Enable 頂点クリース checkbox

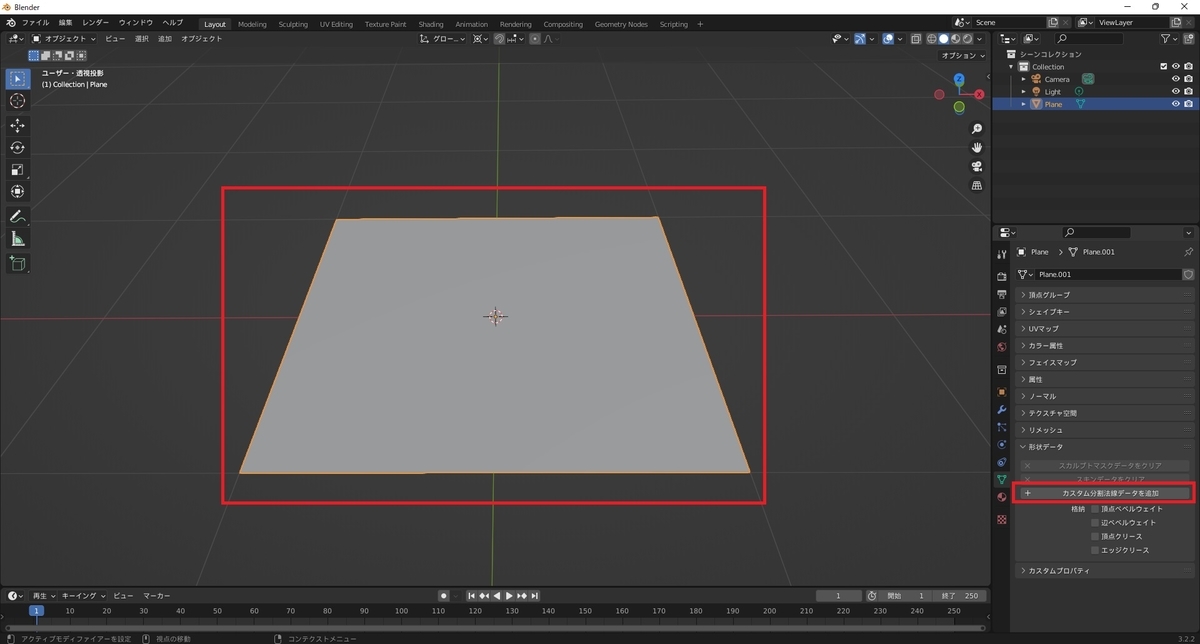(1095, 537)
